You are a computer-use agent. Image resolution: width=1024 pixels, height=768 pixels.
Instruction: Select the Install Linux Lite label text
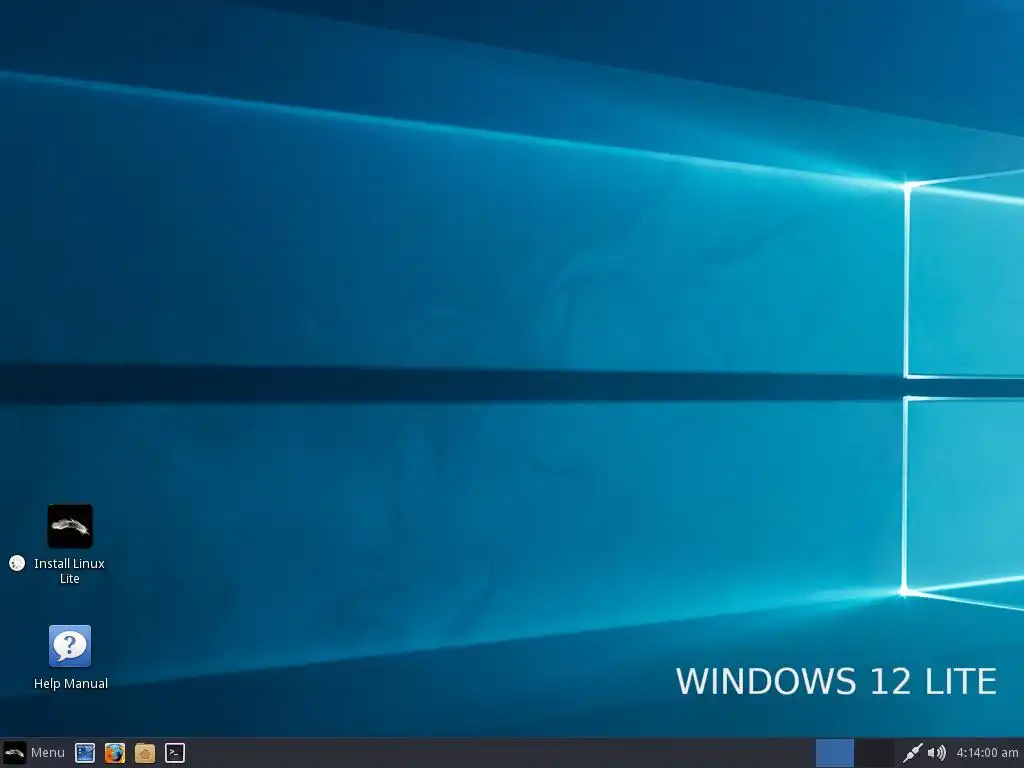pos(69,571)
